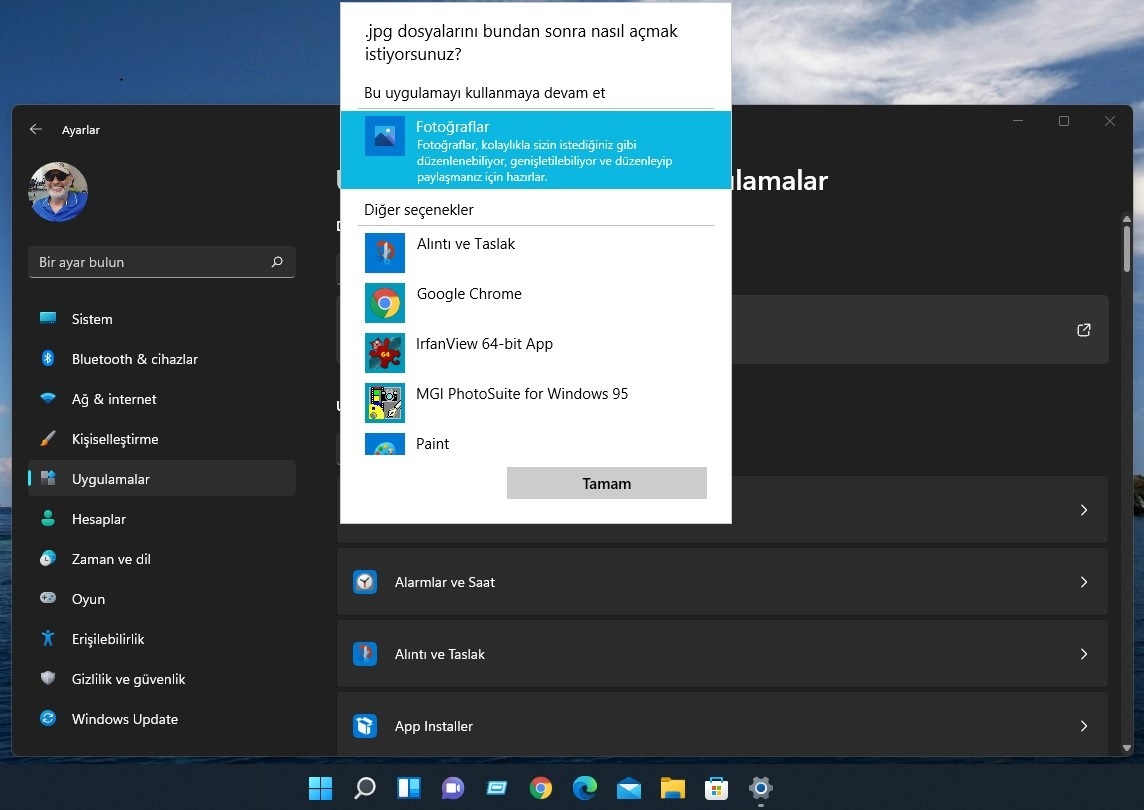Open Microsoft Edge from taskbar
The image size is (1144, 810).
point(584,788)
